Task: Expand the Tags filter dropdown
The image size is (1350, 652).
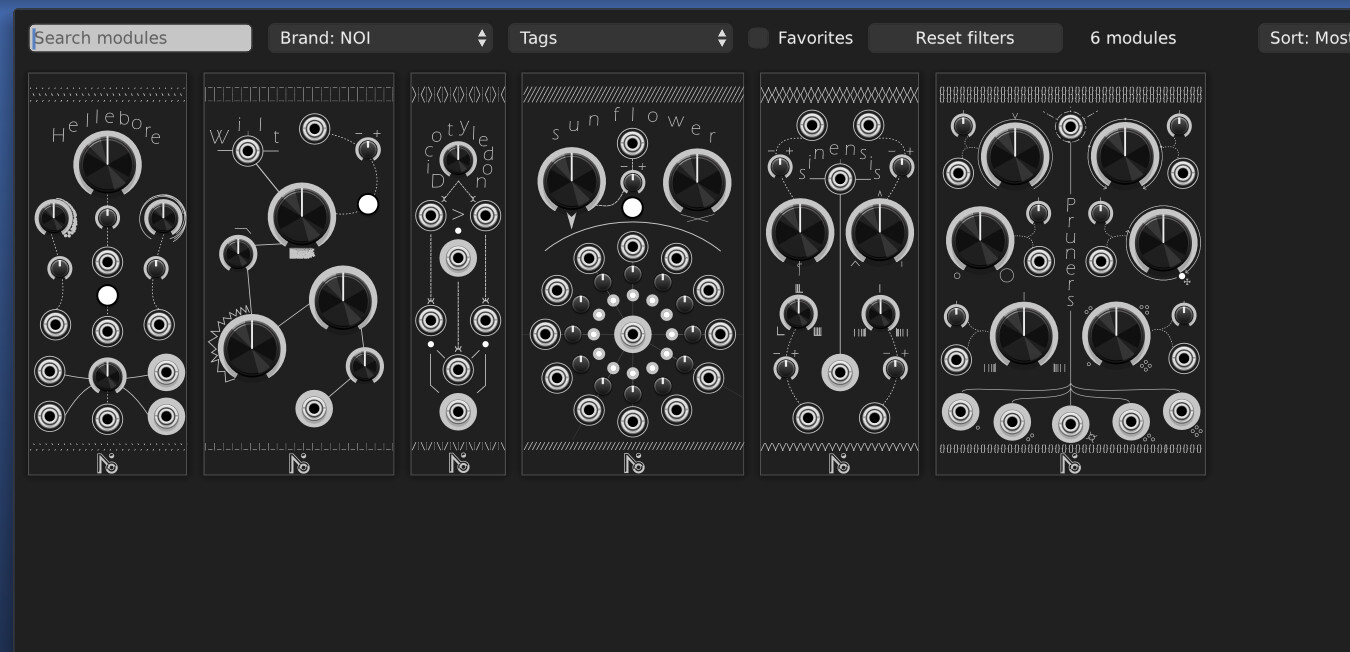Action: (620, 38)
